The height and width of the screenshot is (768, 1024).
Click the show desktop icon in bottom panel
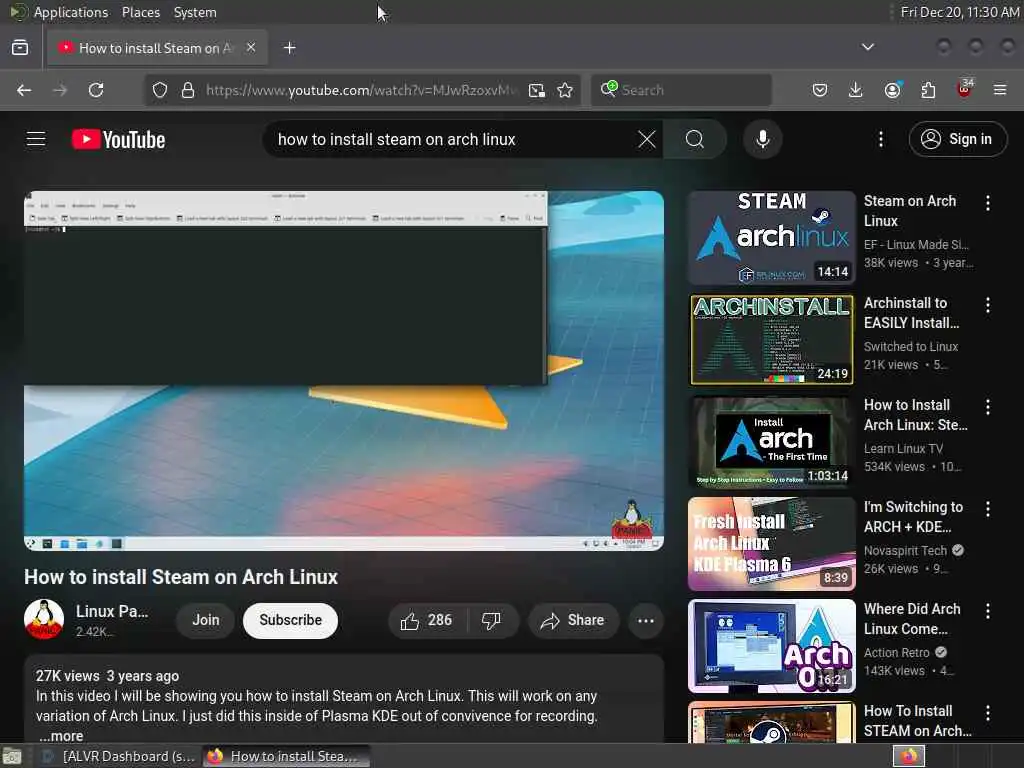point(11,756)
